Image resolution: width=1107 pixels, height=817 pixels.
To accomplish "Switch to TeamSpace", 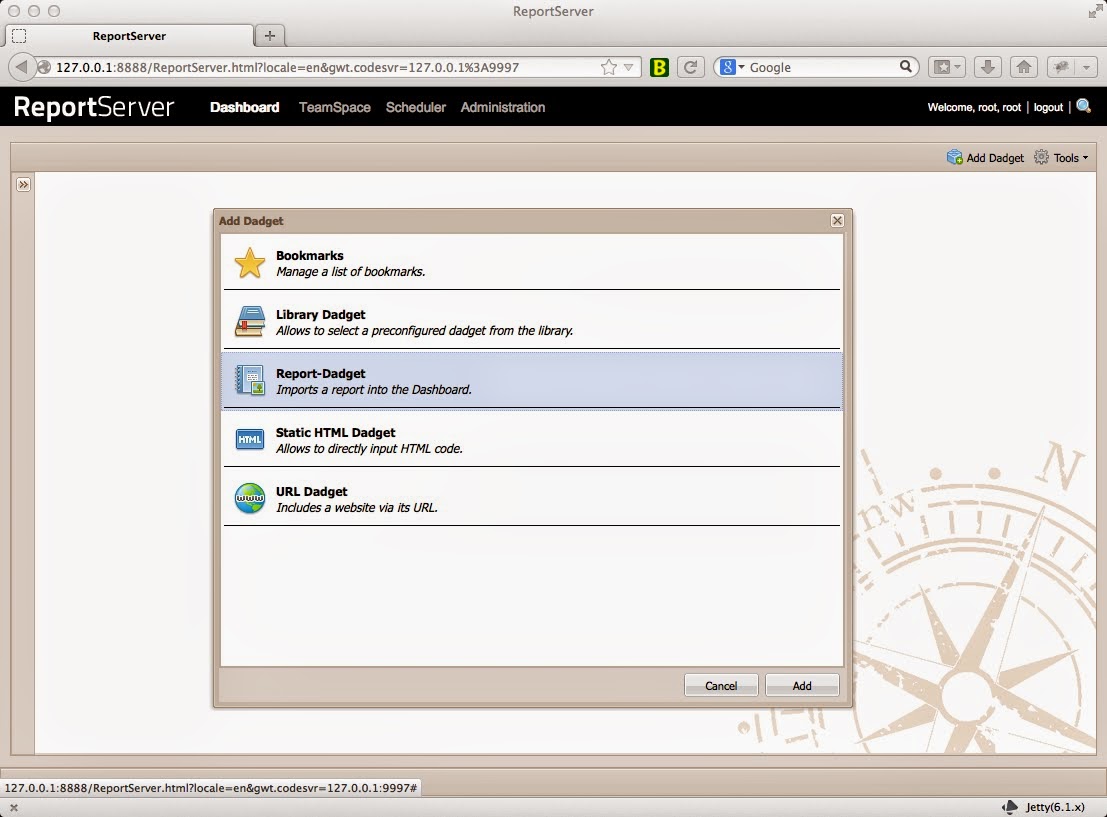I will (x=335, y=107).
